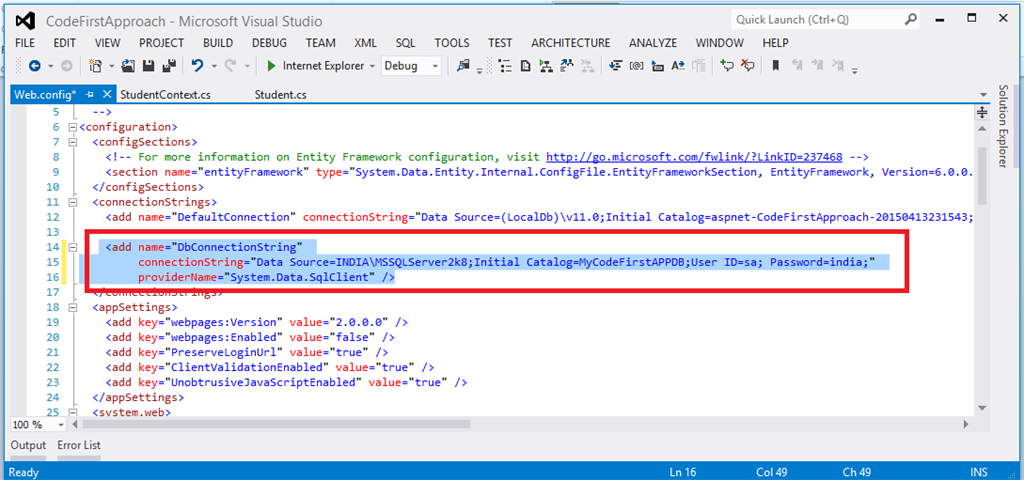Click the Visual Studio logo in the title bar
This screenshot has width=1024, height=480.
25,20
